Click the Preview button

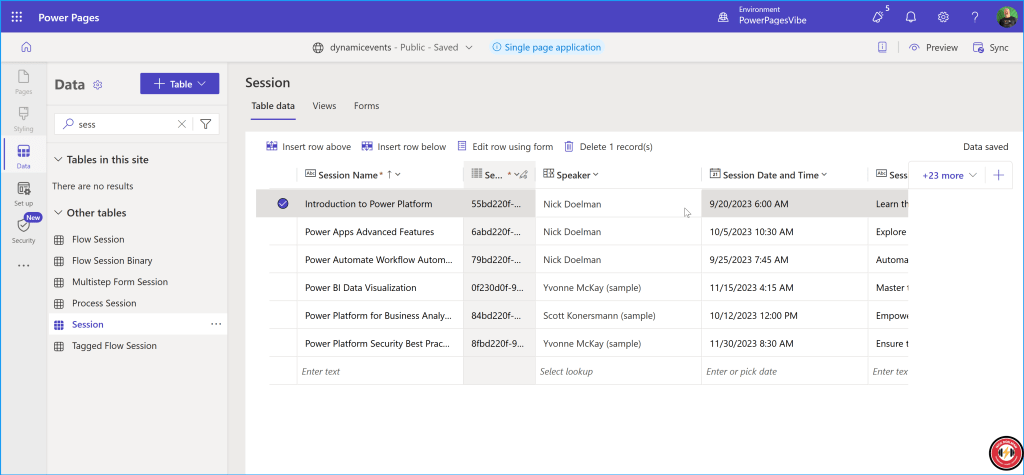point(933,47)
